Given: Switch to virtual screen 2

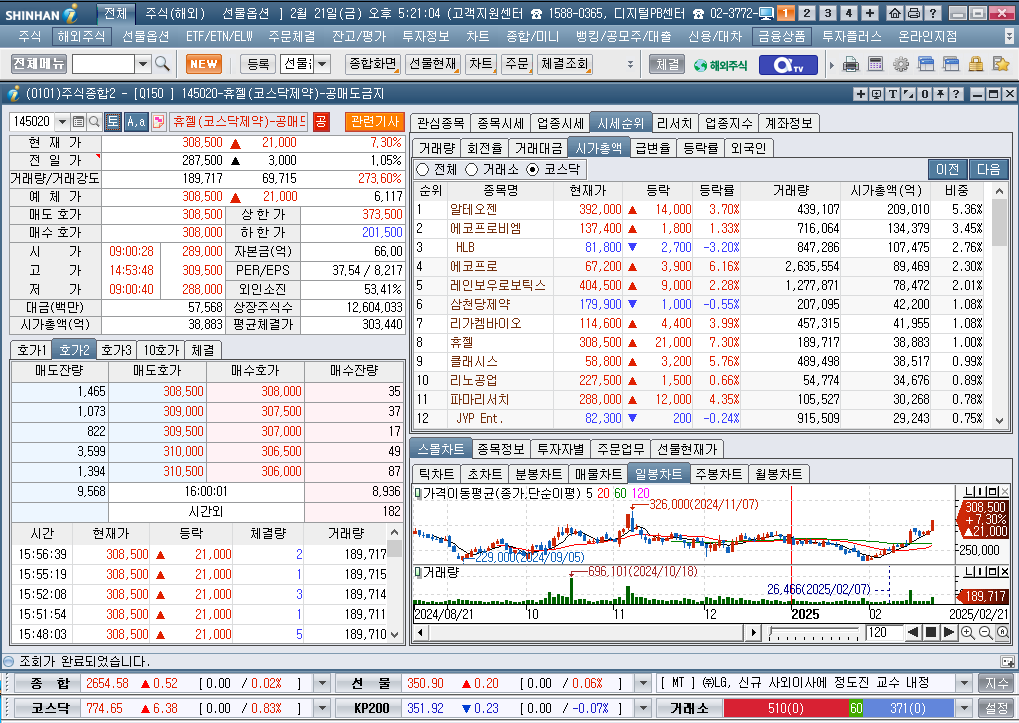Looking at the screenshot, I should (806, 13).
